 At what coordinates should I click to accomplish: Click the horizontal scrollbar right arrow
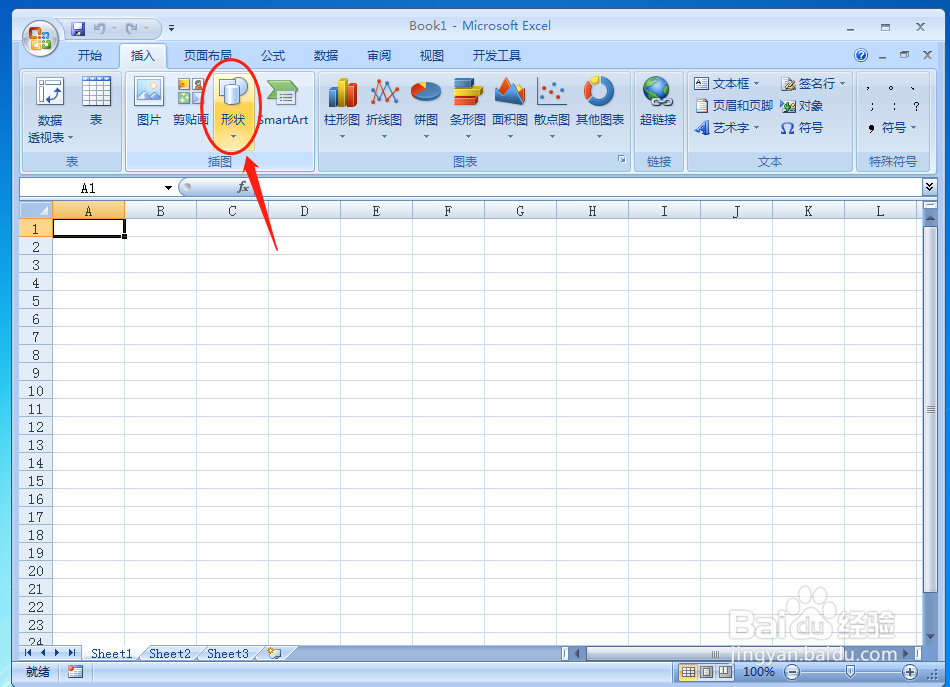click(906, 653)
